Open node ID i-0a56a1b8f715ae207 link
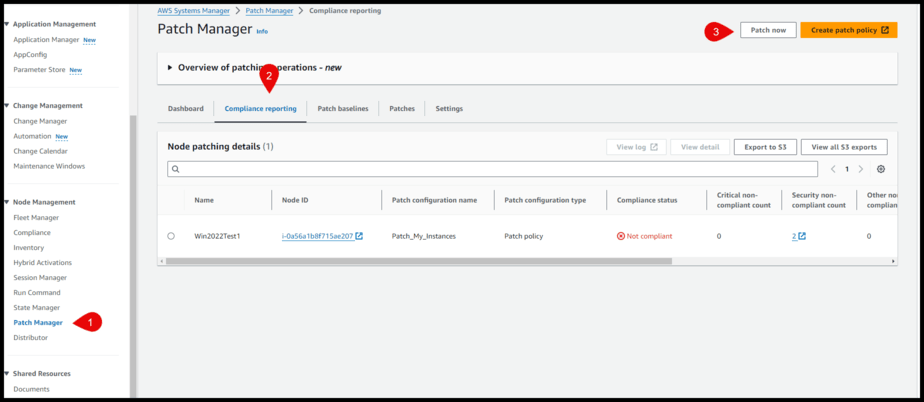This screenshot has height=402, width=924. tap(318, 236)
